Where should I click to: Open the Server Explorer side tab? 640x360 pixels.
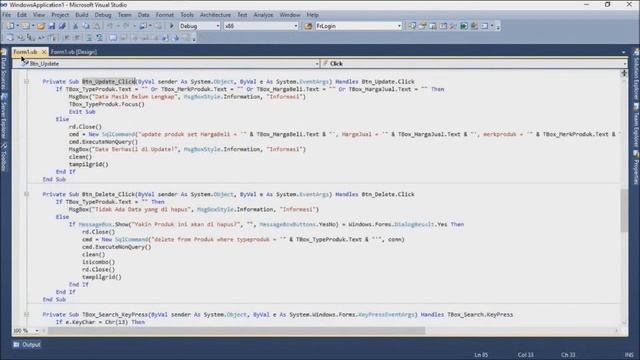coord(4,116)
